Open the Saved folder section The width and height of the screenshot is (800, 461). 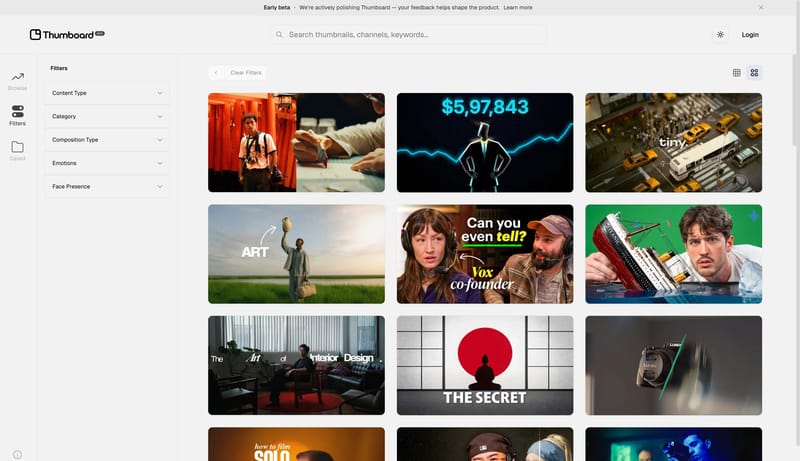(x=17, y=151)
